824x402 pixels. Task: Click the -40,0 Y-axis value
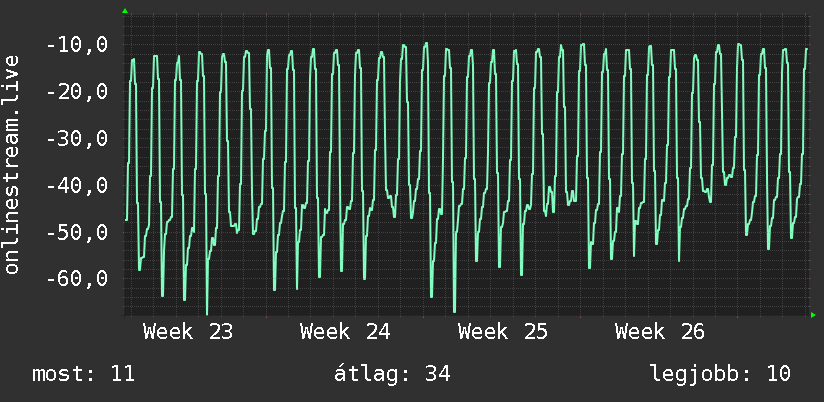click(x=77, y=185)
